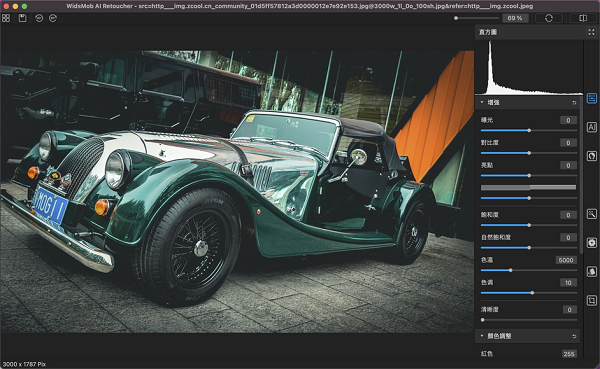Click the 飽和度 value field
Image resolution: width=600 pixels, height=369 pixels.
coord(568,215)
